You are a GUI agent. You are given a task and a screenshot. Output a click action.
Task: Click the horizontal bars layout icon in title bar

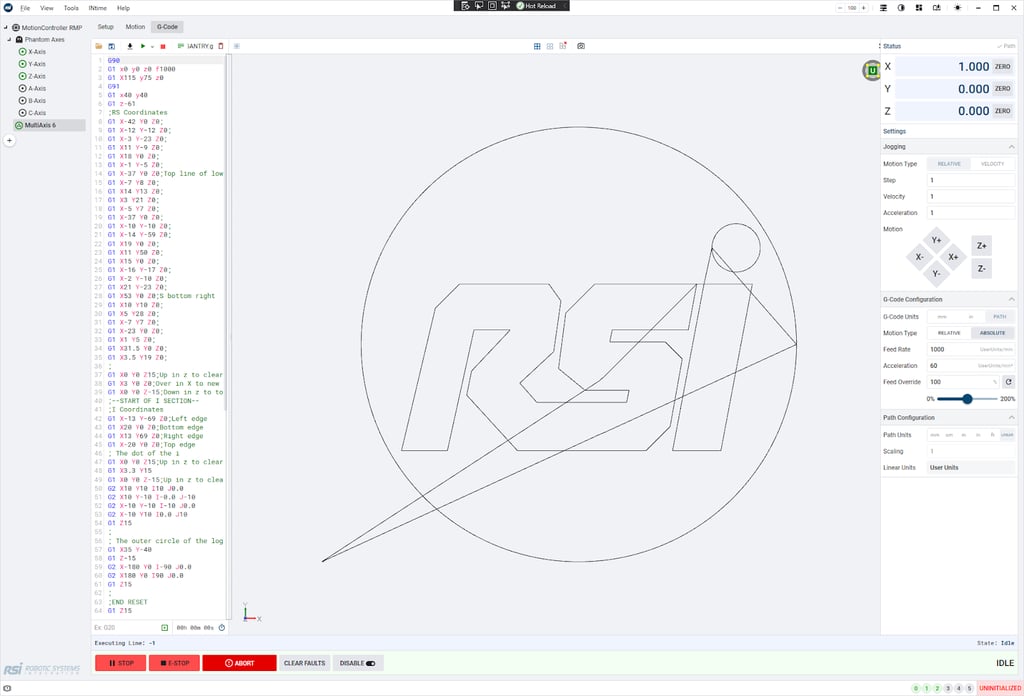tap(883, 8)
